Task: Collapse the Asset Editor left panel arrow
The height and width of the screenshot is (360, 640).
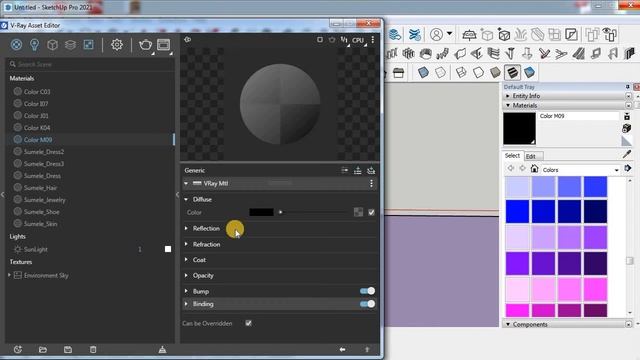Action: click(x=3, y=195)
